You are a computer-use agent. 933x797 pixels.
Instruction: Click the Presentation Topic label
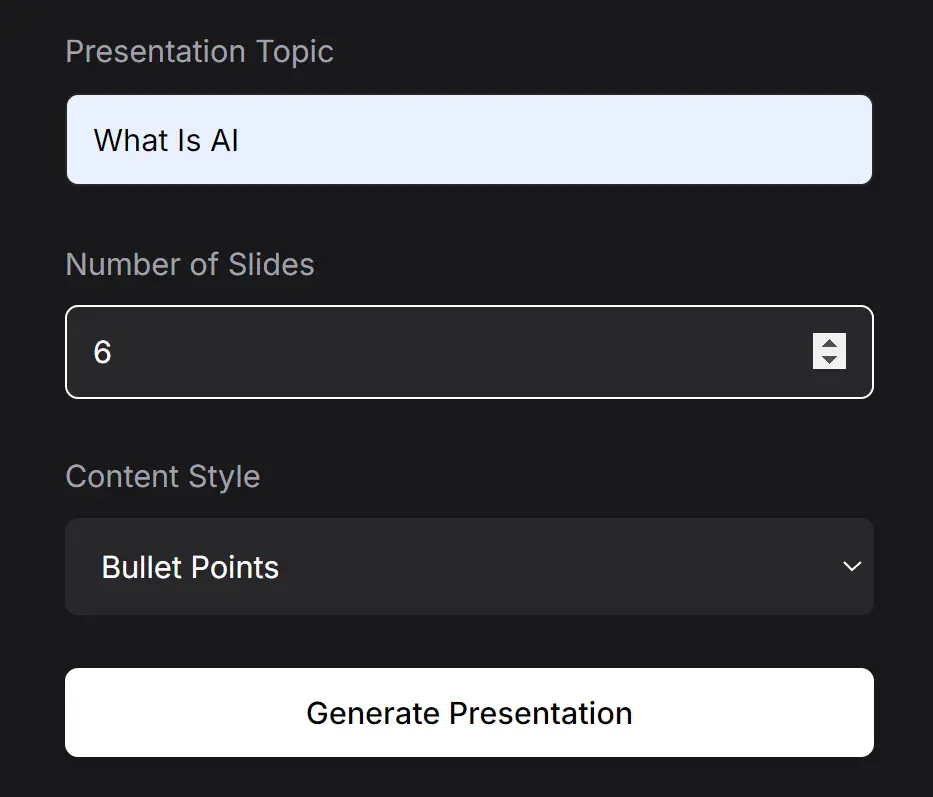[x=199, y=51]
